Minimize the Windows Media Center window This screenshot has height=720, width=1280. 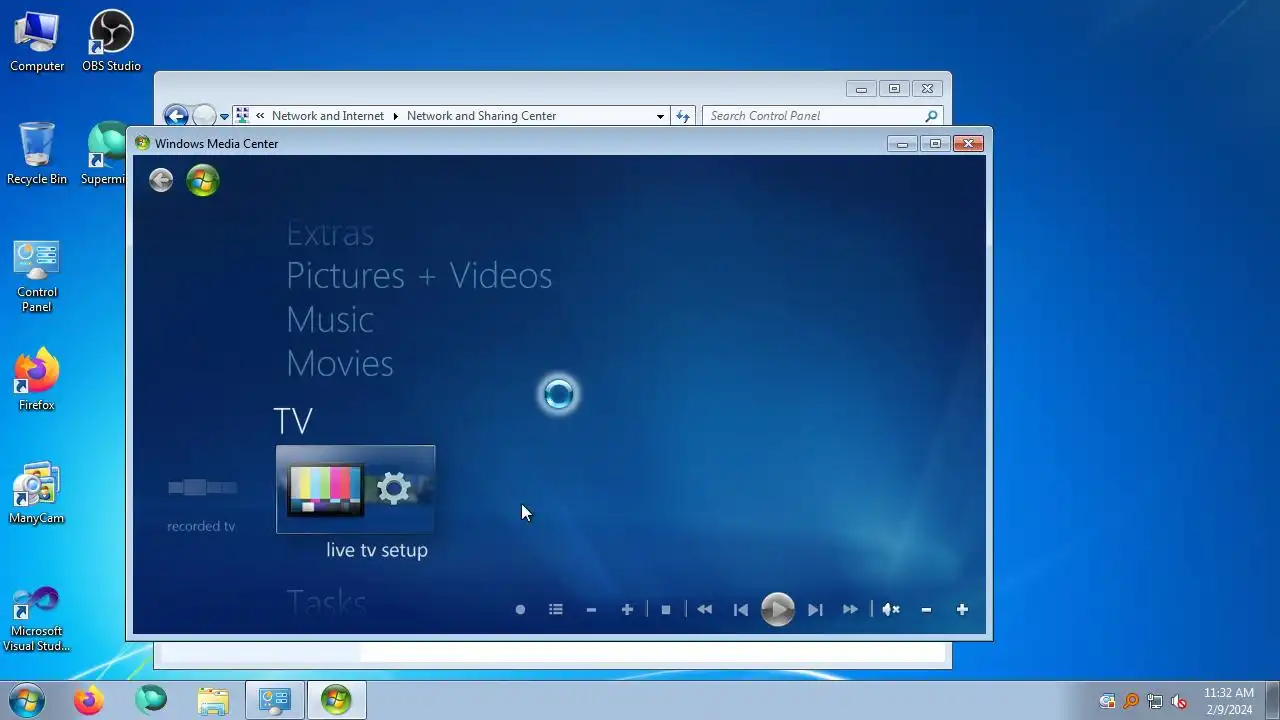[x=903, y=144]
